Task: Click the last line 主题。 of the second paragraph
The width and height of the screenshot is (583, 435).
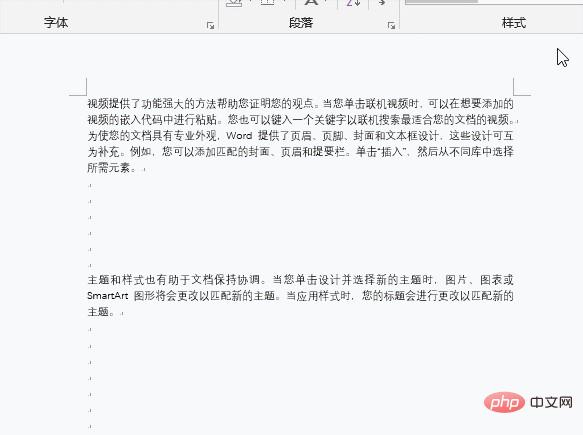Action: (101, 312)
